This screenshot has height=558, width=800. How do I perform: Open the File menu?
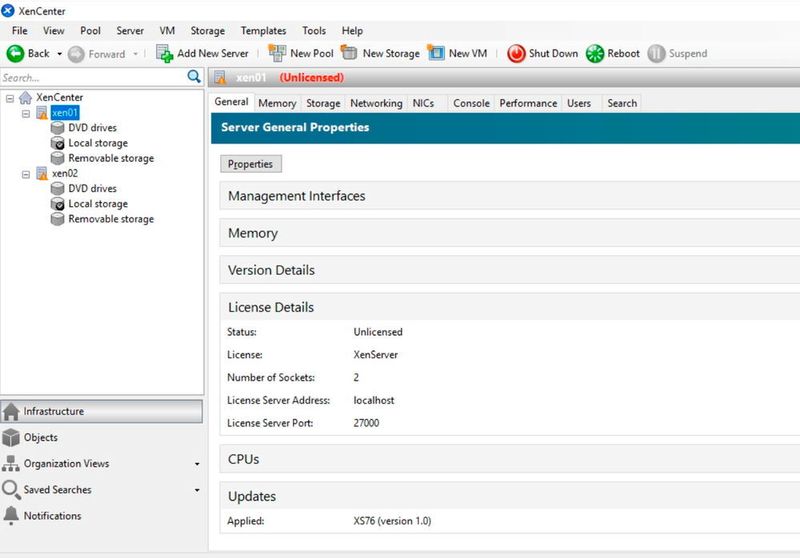(x=20, y=31)
